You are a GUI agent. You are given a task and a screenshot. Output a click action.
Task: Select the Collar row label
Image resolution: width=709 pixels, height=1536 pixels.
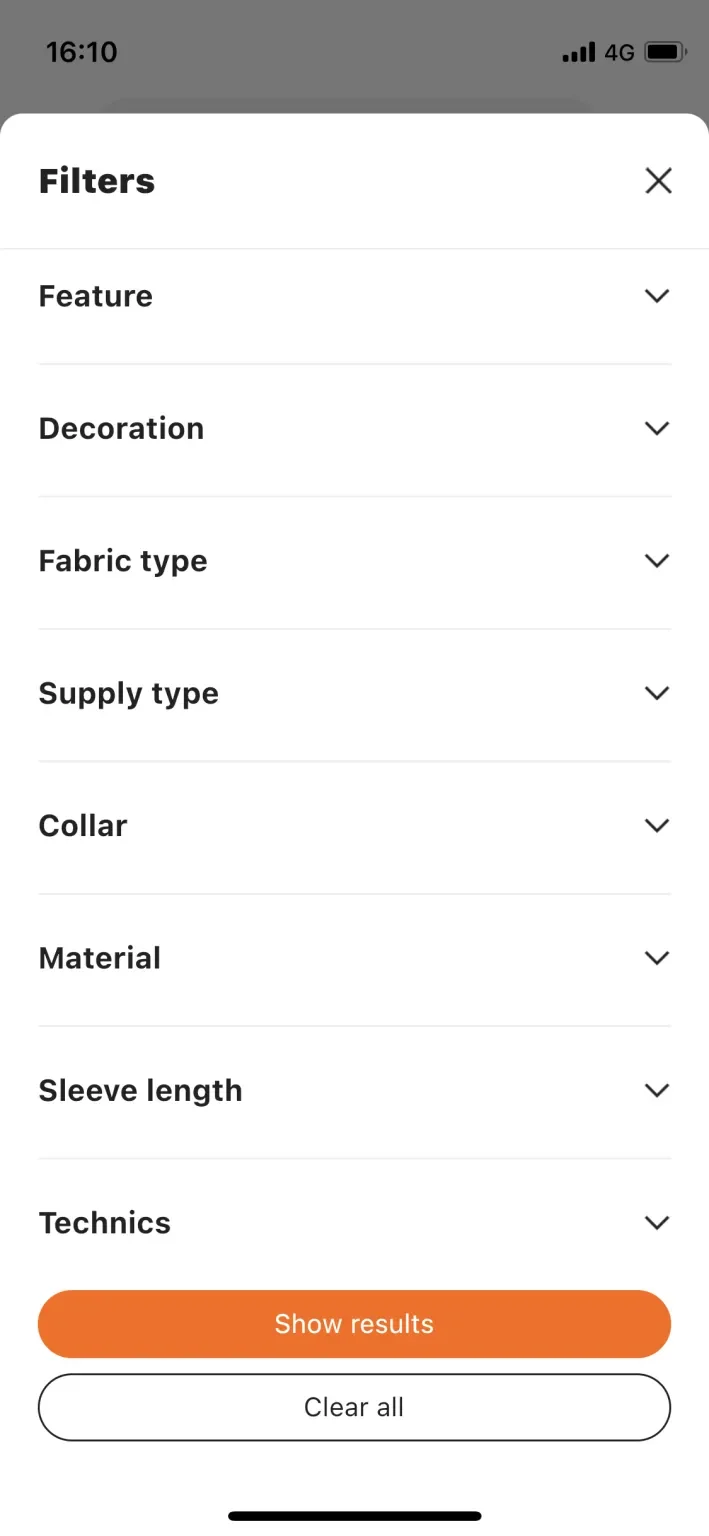point(82,825)
